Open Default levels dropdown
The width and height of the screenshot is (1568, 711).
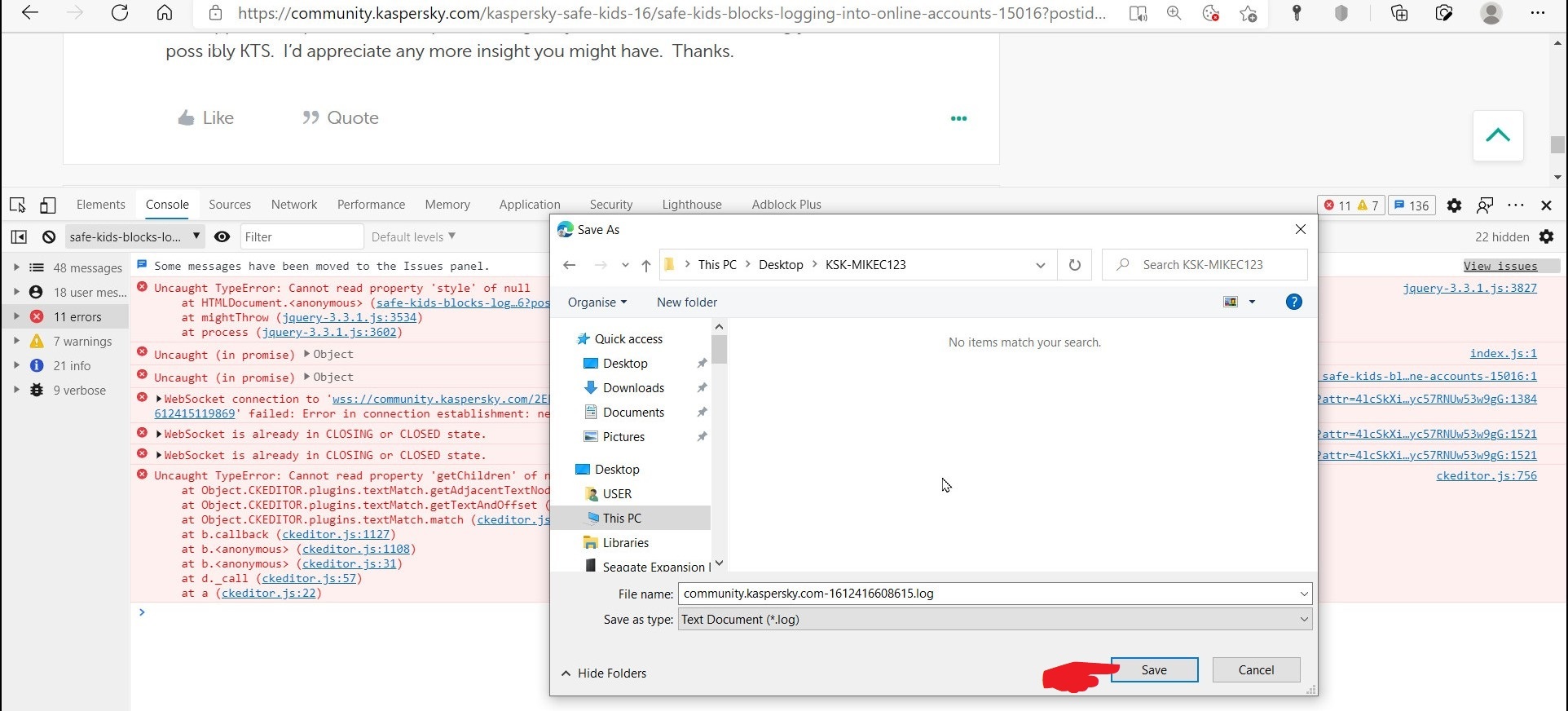click(413, 237)
